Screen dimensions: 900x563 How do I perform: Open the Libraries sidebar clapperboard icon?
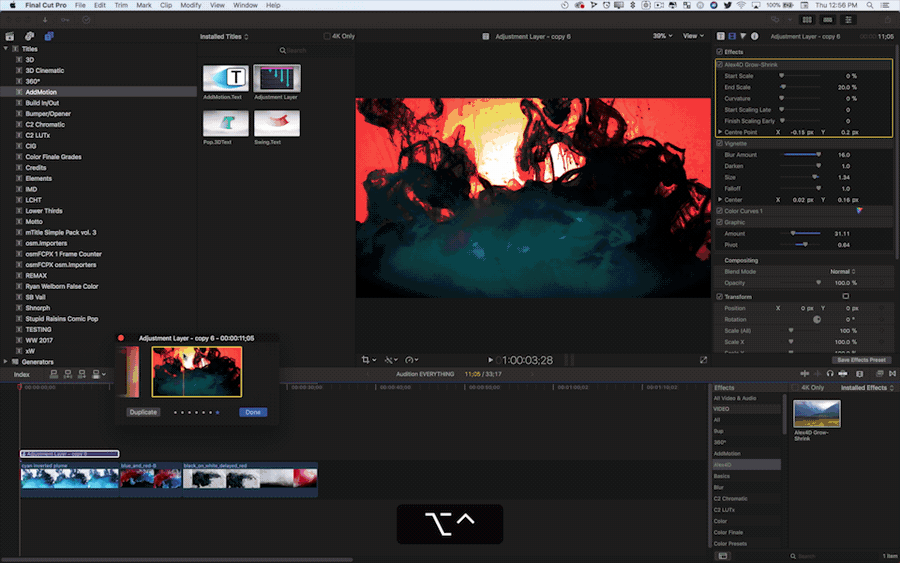10,36
